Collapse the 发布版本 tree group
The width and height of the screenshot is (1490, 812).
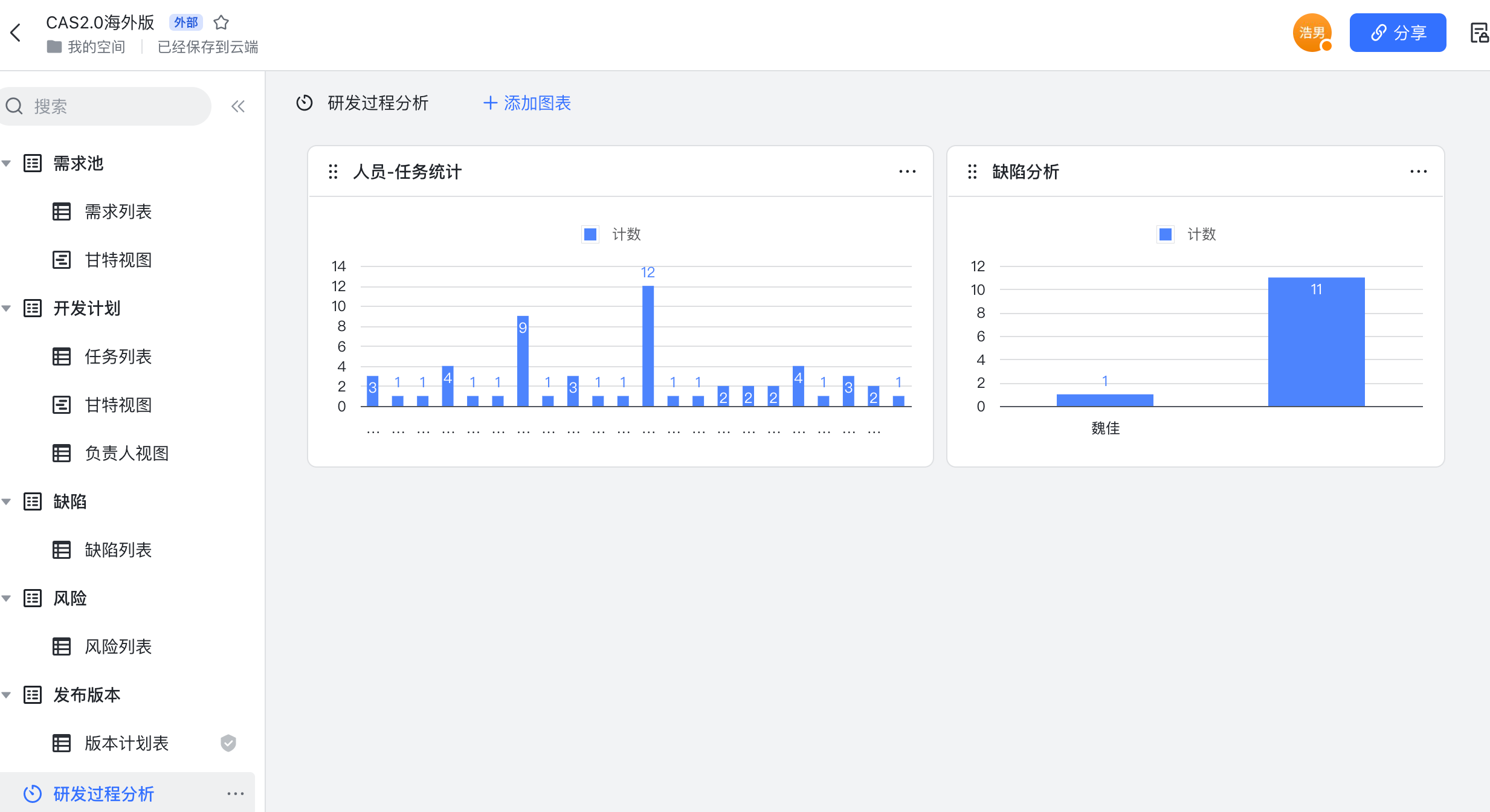(x=7, y=695)
